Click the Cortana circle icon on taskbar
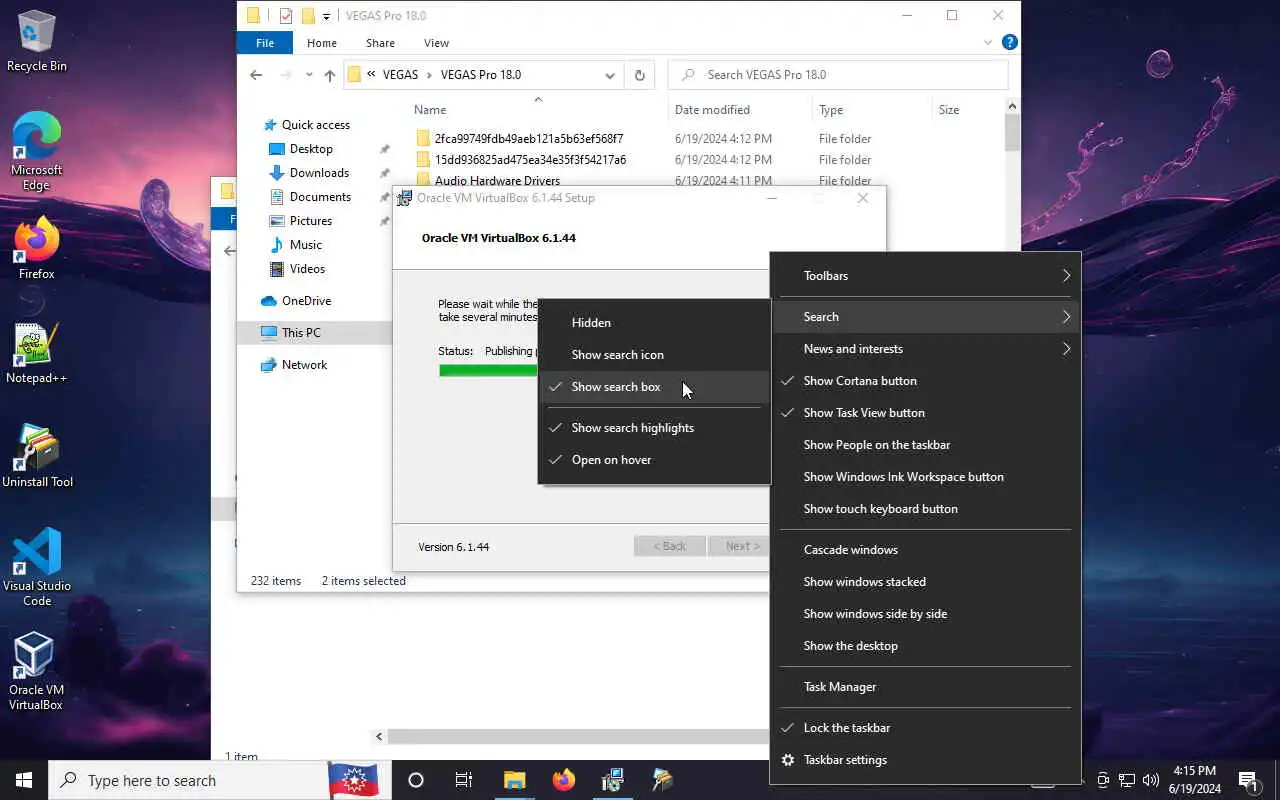Screen dimensions: 1280x800 tap(416, 780)
